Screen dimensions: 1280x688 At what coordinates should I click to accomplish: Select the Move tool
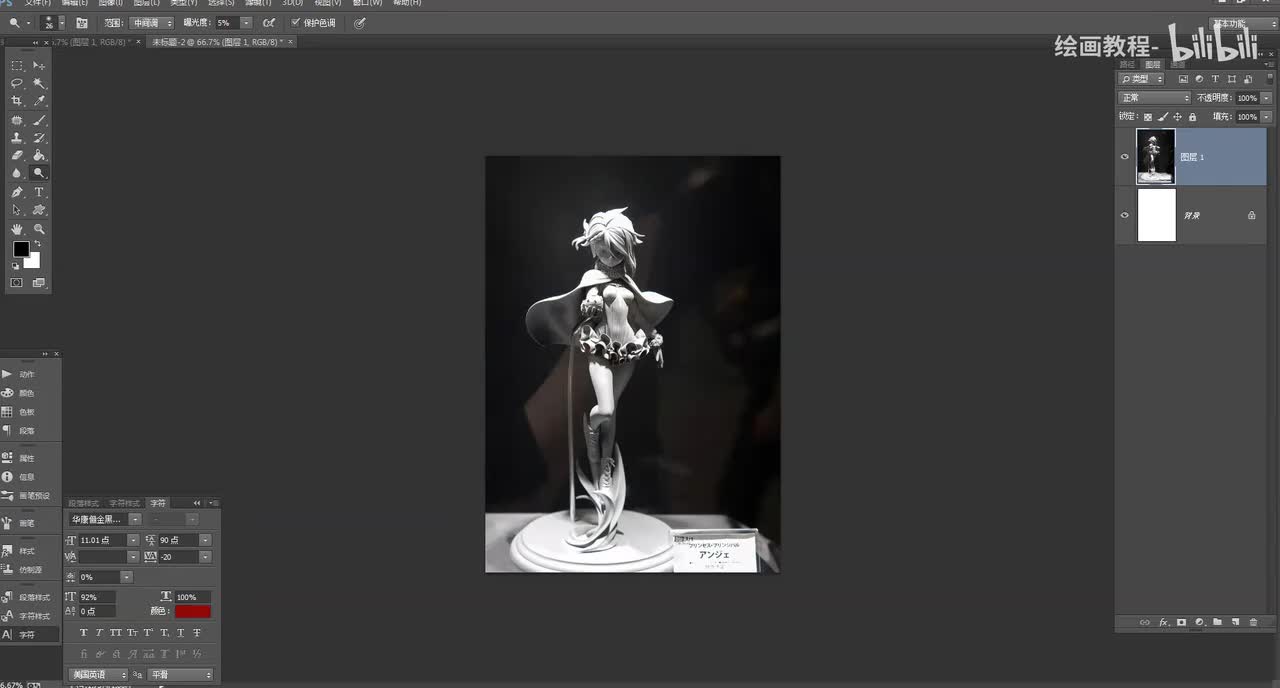pos(39,65)
